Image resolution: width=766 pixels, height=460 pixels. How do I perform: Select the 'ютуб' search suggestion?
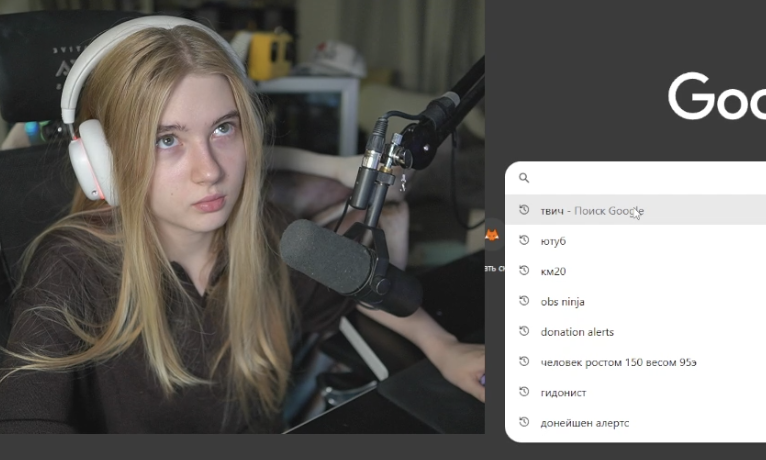point(636,241)
